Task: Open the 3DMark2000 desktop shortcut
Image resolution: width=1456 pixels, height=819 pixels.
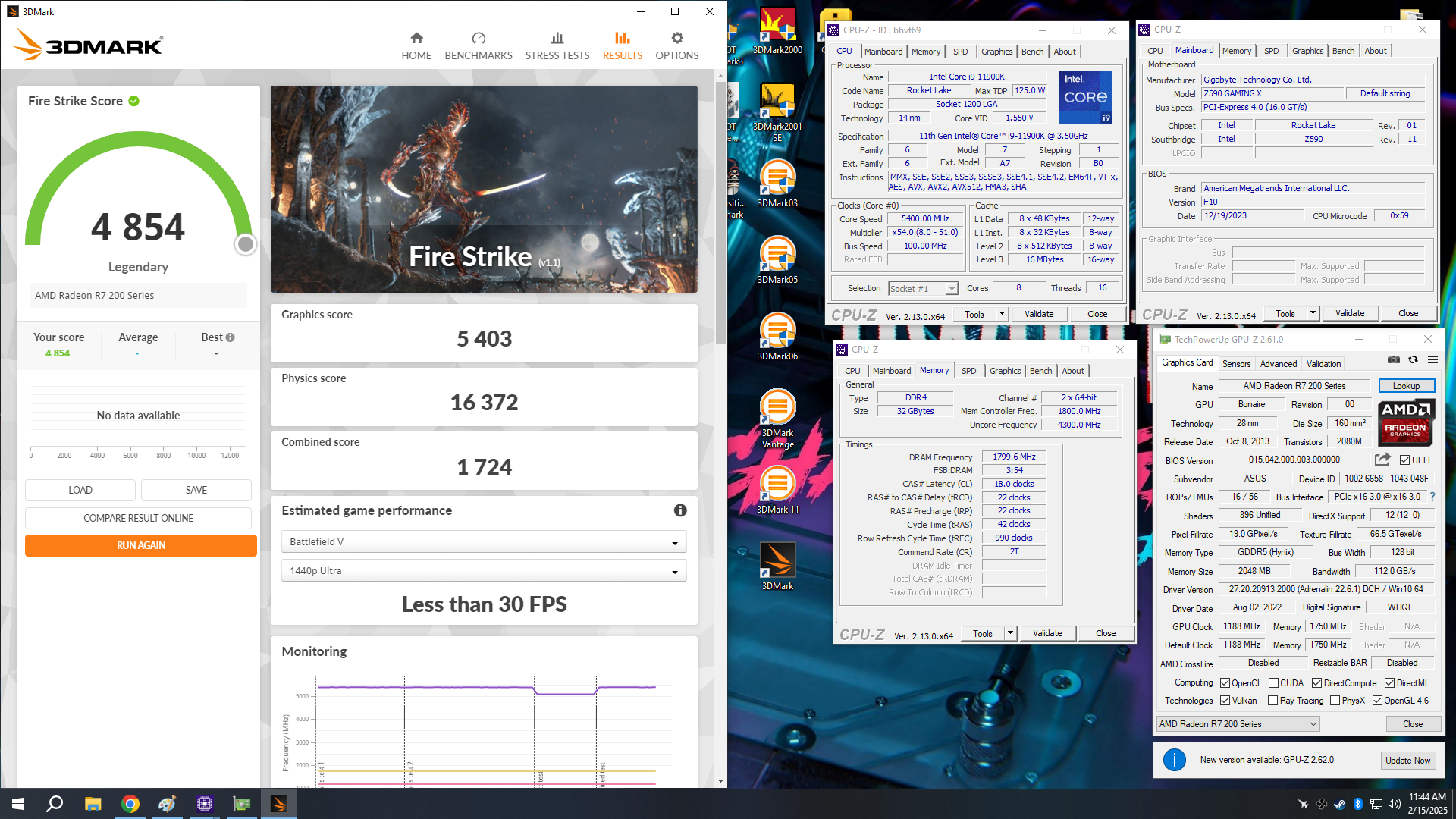Action: [x=777, y=31]
